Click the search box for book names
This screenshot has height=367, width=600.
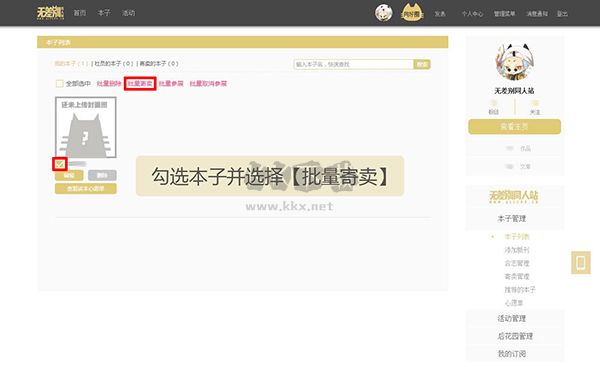click(354, 64)
